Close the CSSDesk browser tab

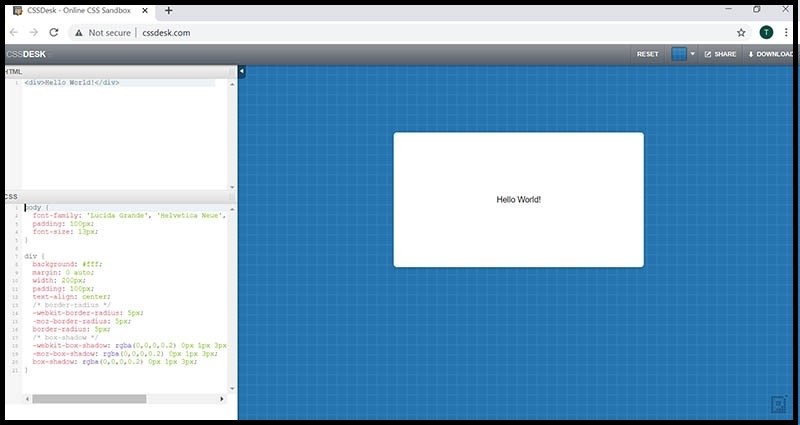[146, 10]
